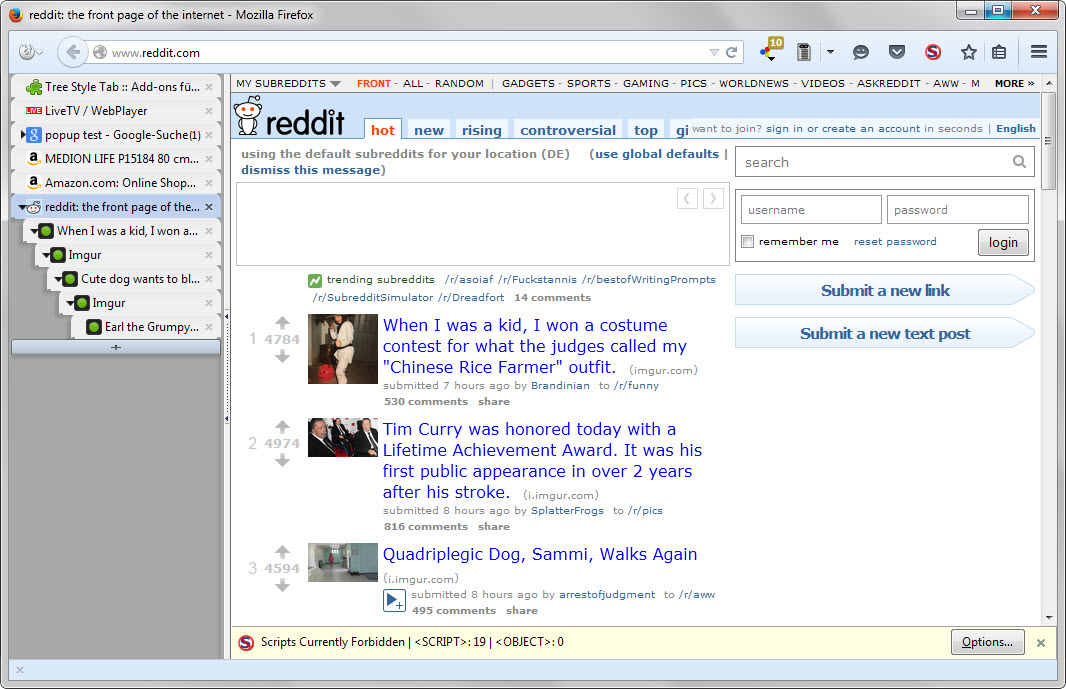Open the Tim Curry post thumbnail
The width and height of the screenshot is (1066, 689).
(x=343, y=437)
